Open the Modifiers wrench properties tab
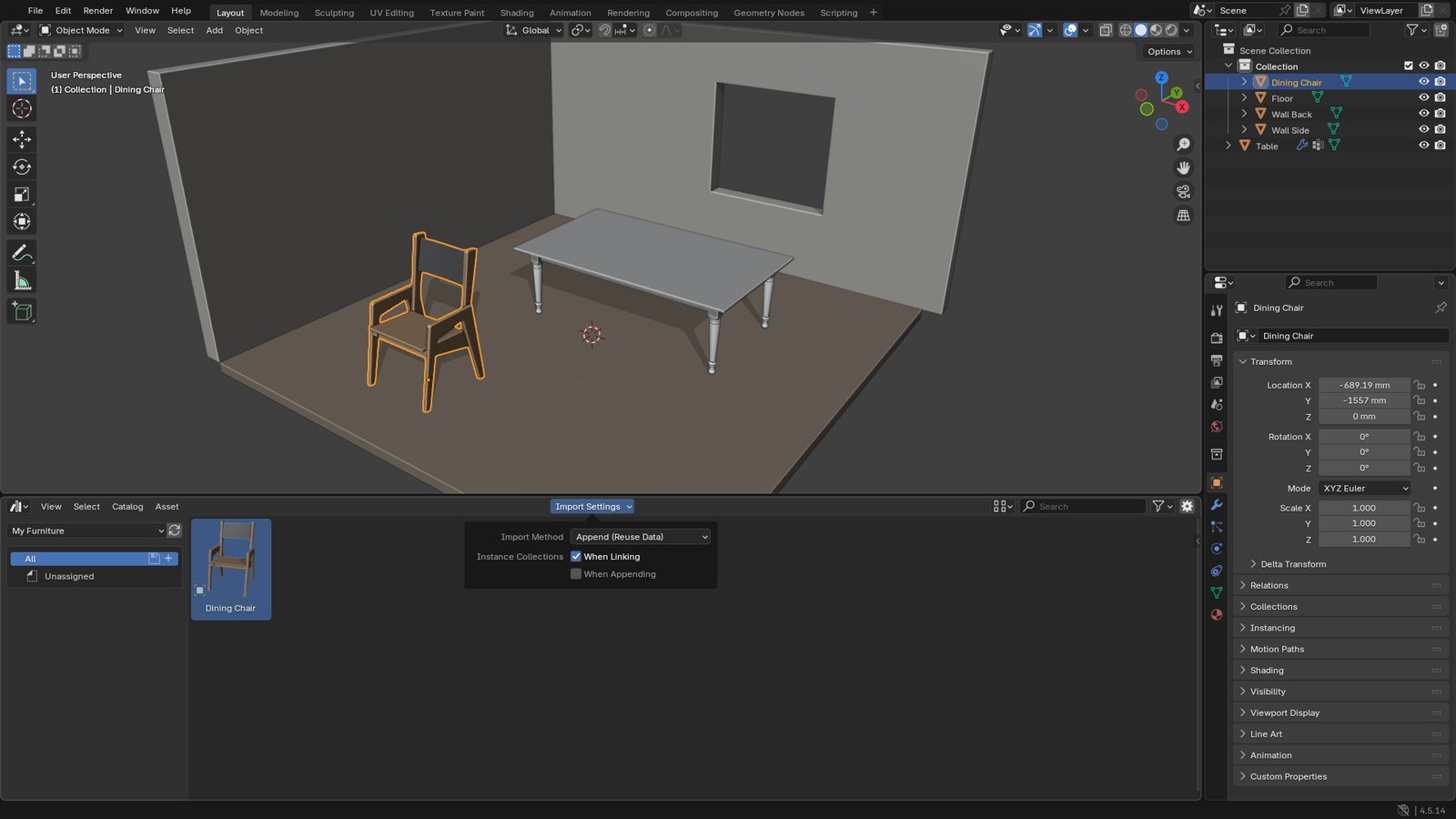This screenshot has width=1456, height=819. (x=1217, y=505)
